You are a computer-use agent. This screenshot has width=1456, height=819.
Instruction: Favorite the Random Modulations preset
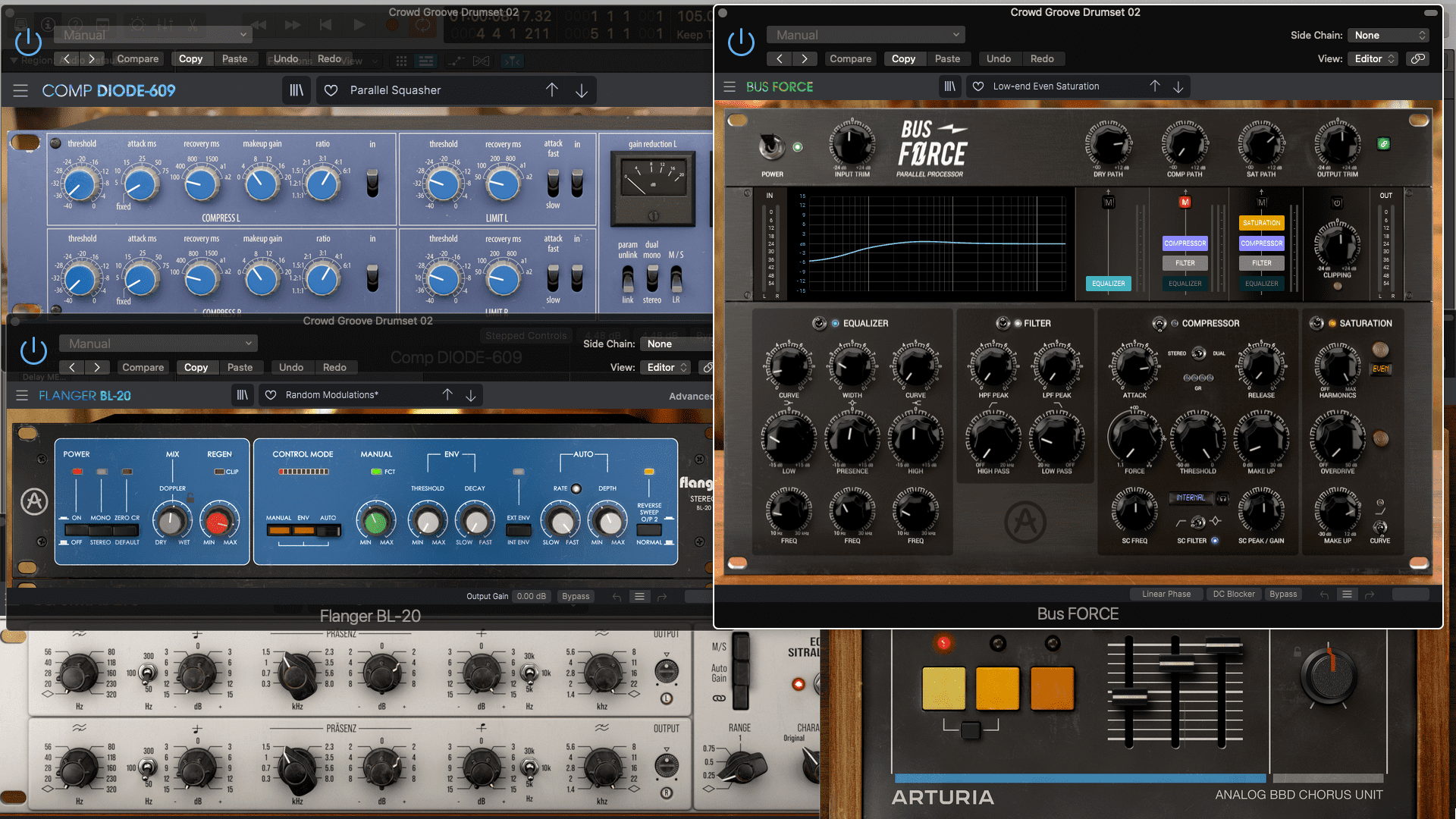pyautogui.click(x=271, y=395)
